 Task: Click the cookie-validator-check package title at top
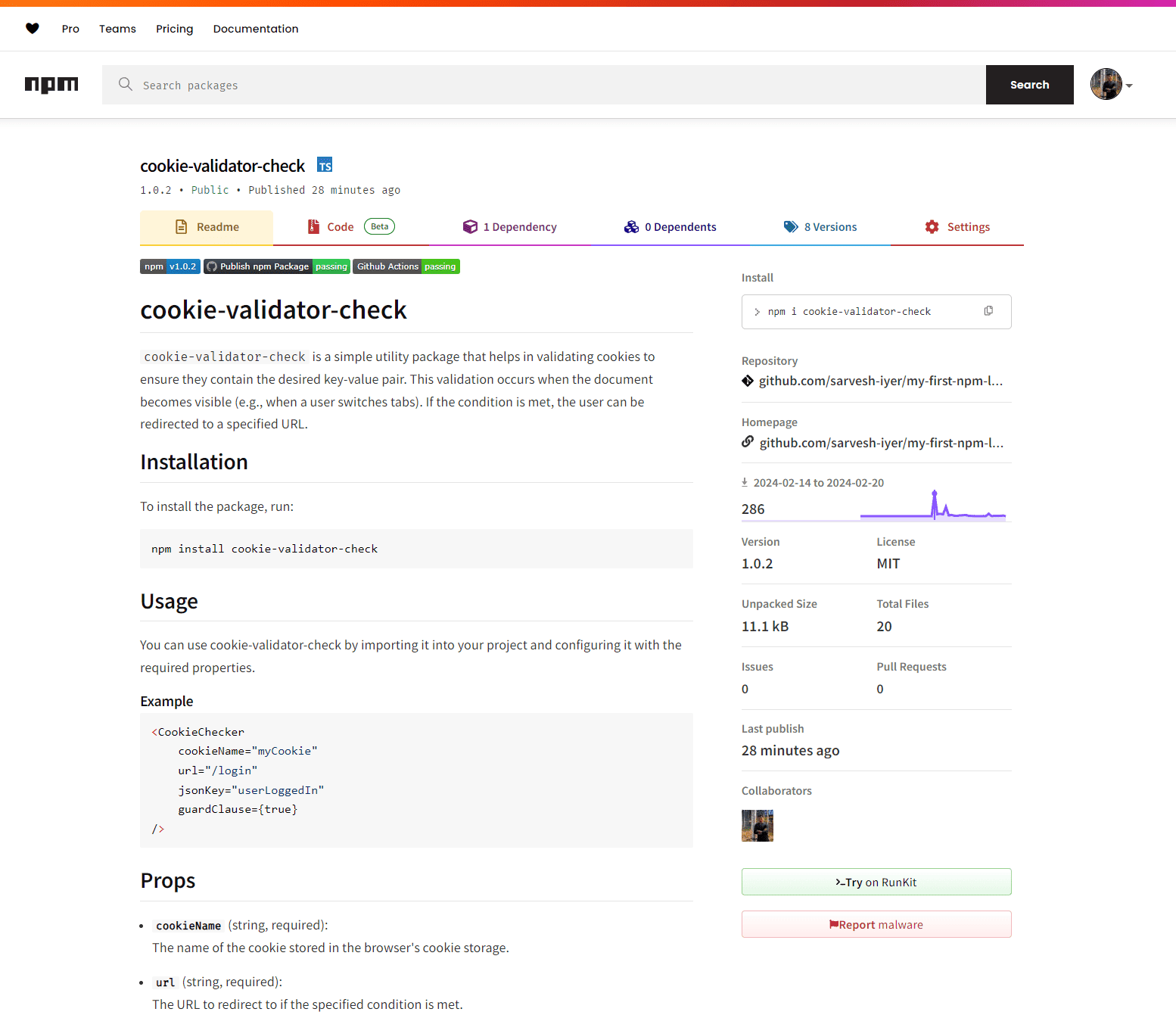(222, 166)
